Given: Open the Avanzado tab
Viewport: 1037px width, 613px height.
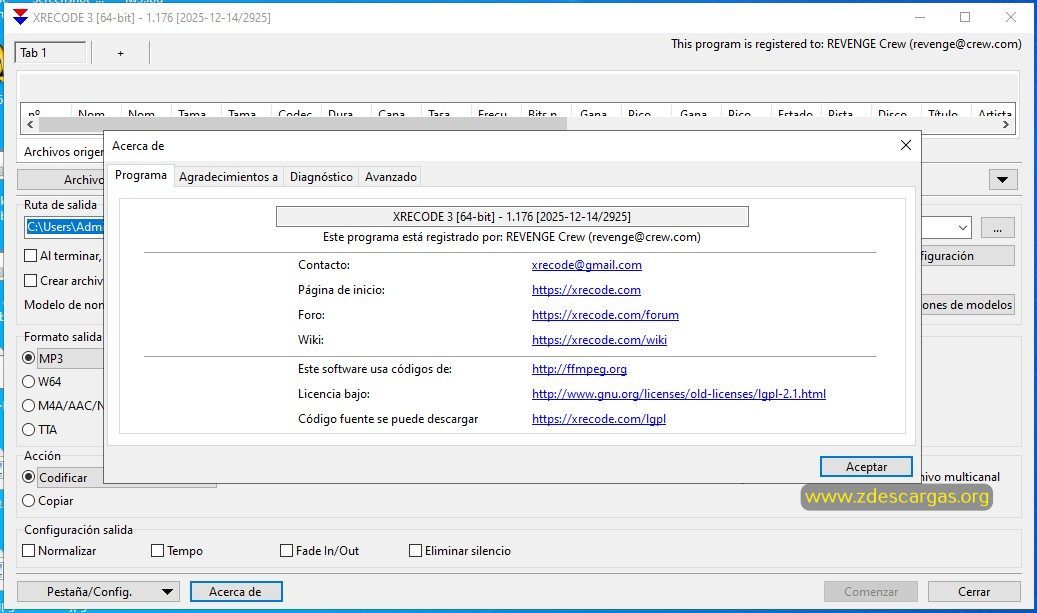Looking at the screenshot, I should (390, 177).
